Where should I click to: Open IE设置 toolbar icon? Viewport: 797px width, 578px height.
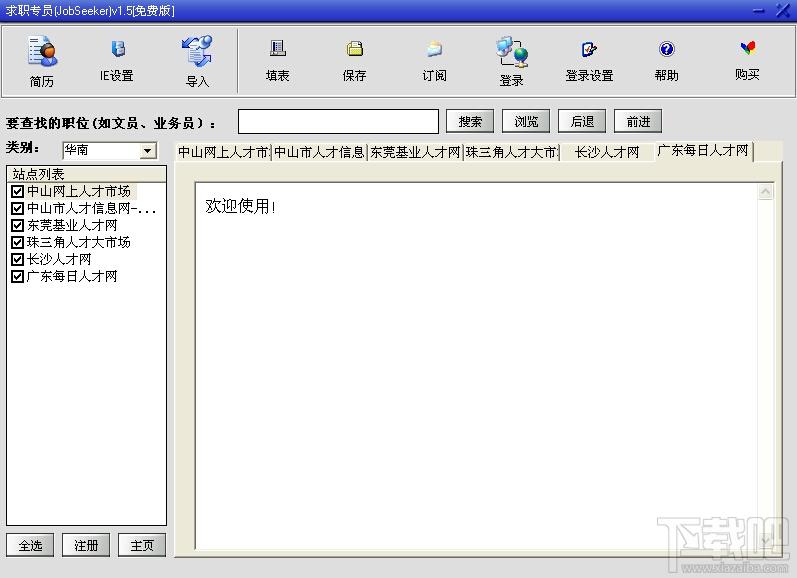click(117, 60)
